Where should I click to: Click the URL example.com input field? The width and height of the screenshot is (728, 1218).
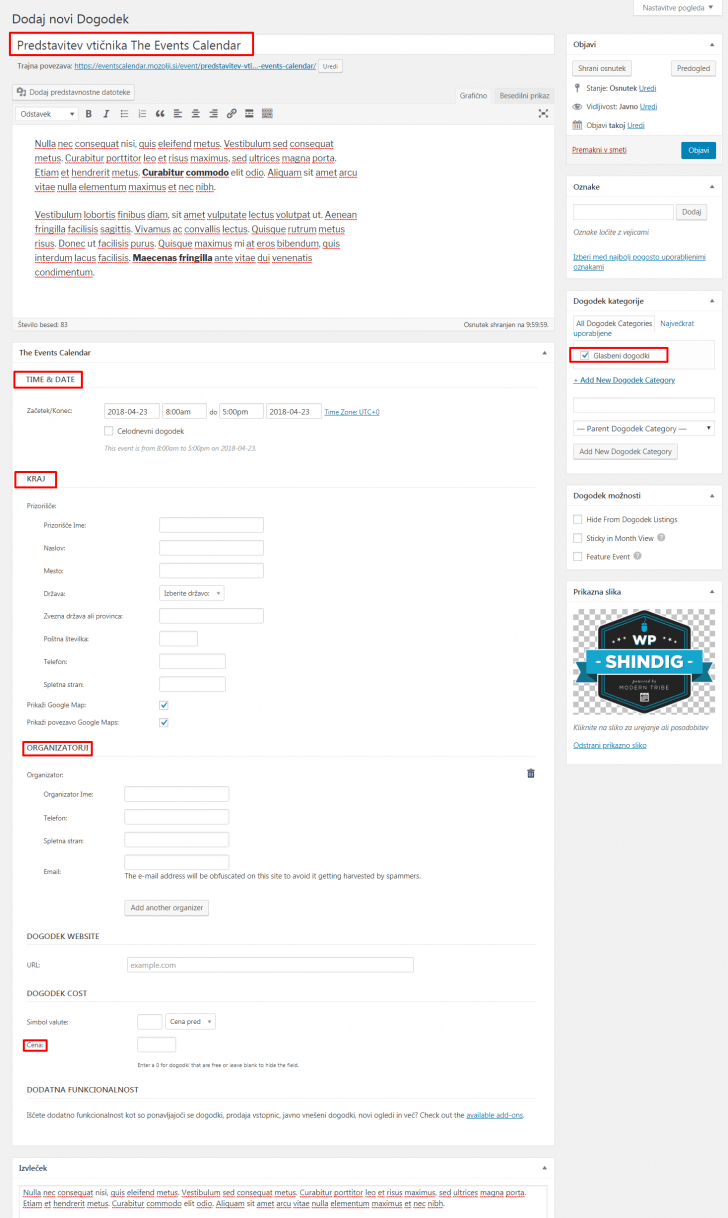pyautogui.click(x=270, y=965)
